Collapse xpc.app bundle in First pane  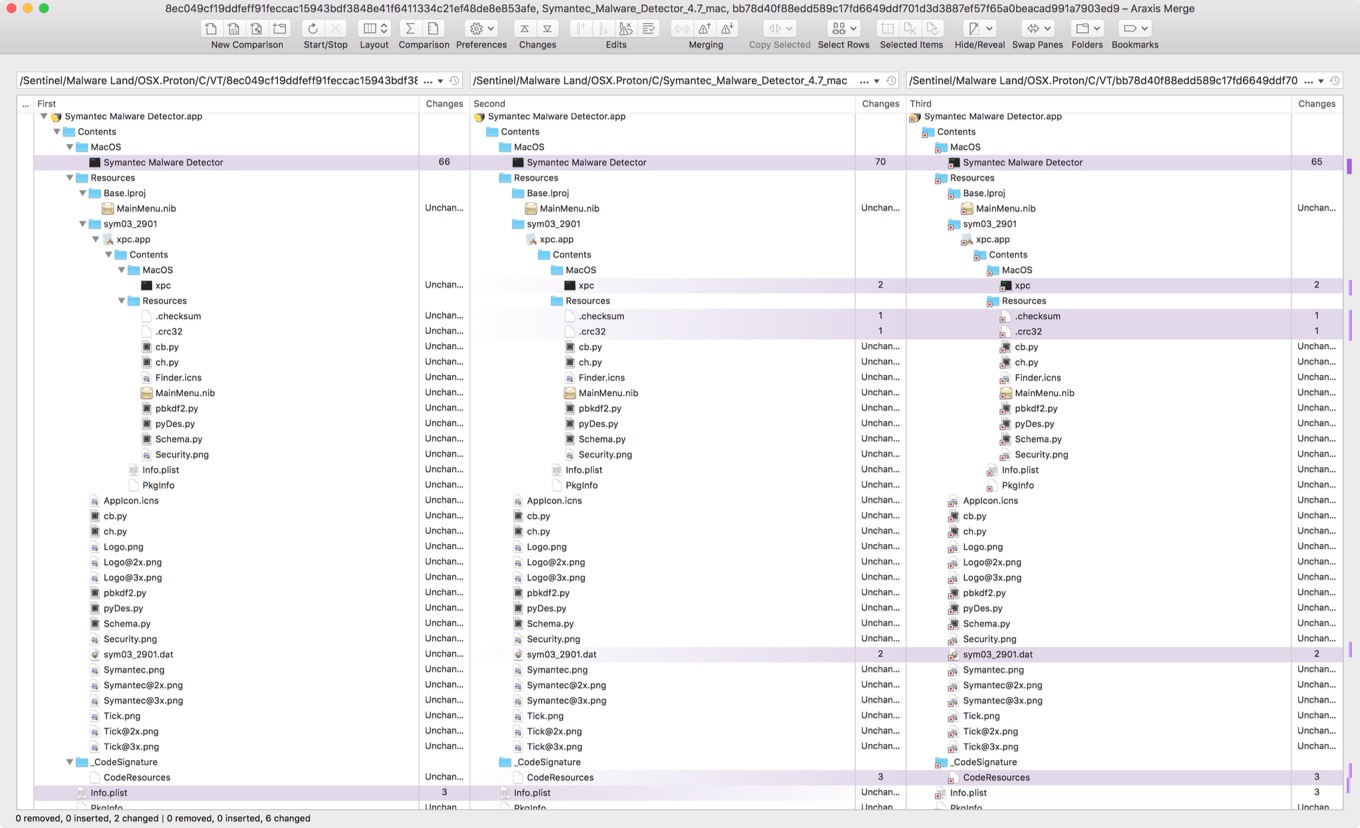pyautogui.click(x=96, y=239)
